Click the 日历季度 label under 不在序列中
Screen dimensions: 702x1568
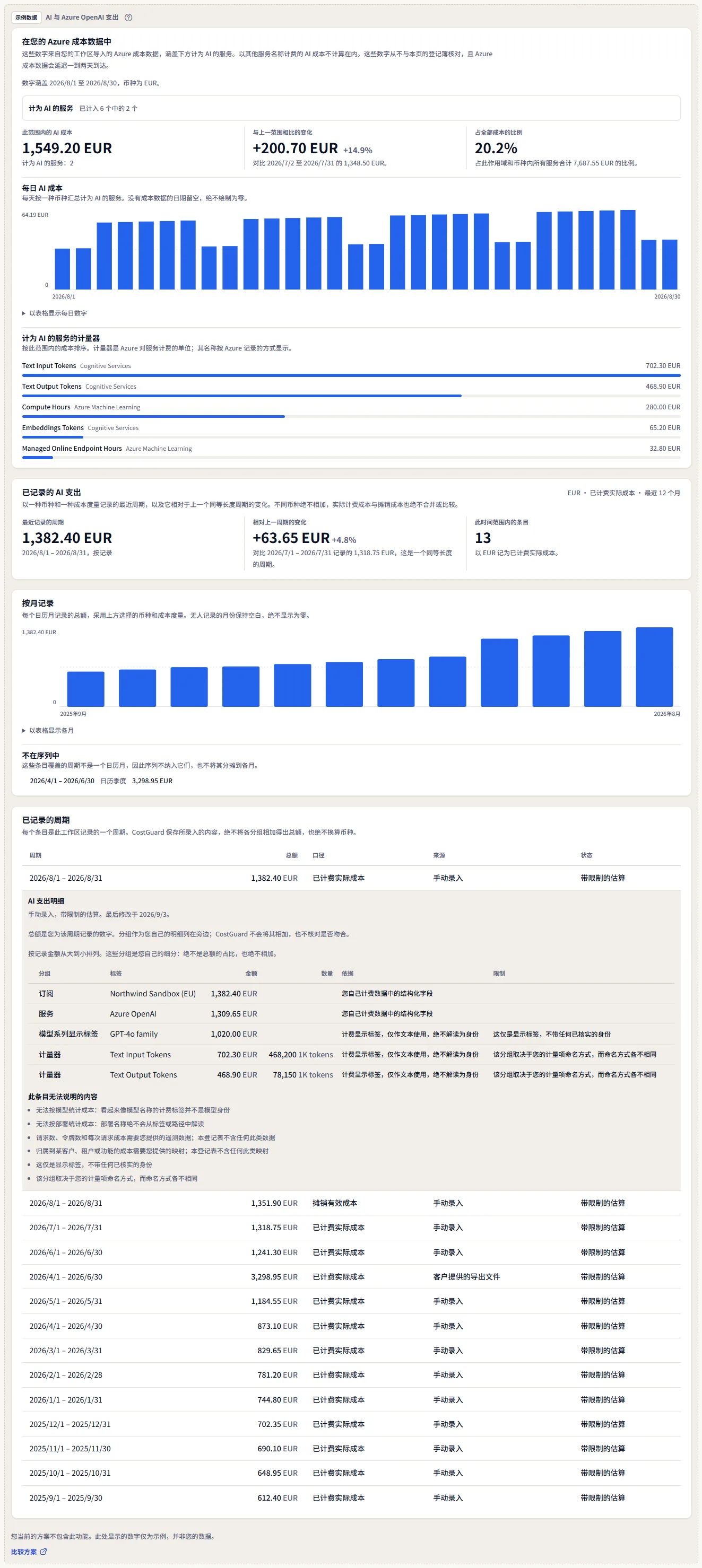(113, 781)
